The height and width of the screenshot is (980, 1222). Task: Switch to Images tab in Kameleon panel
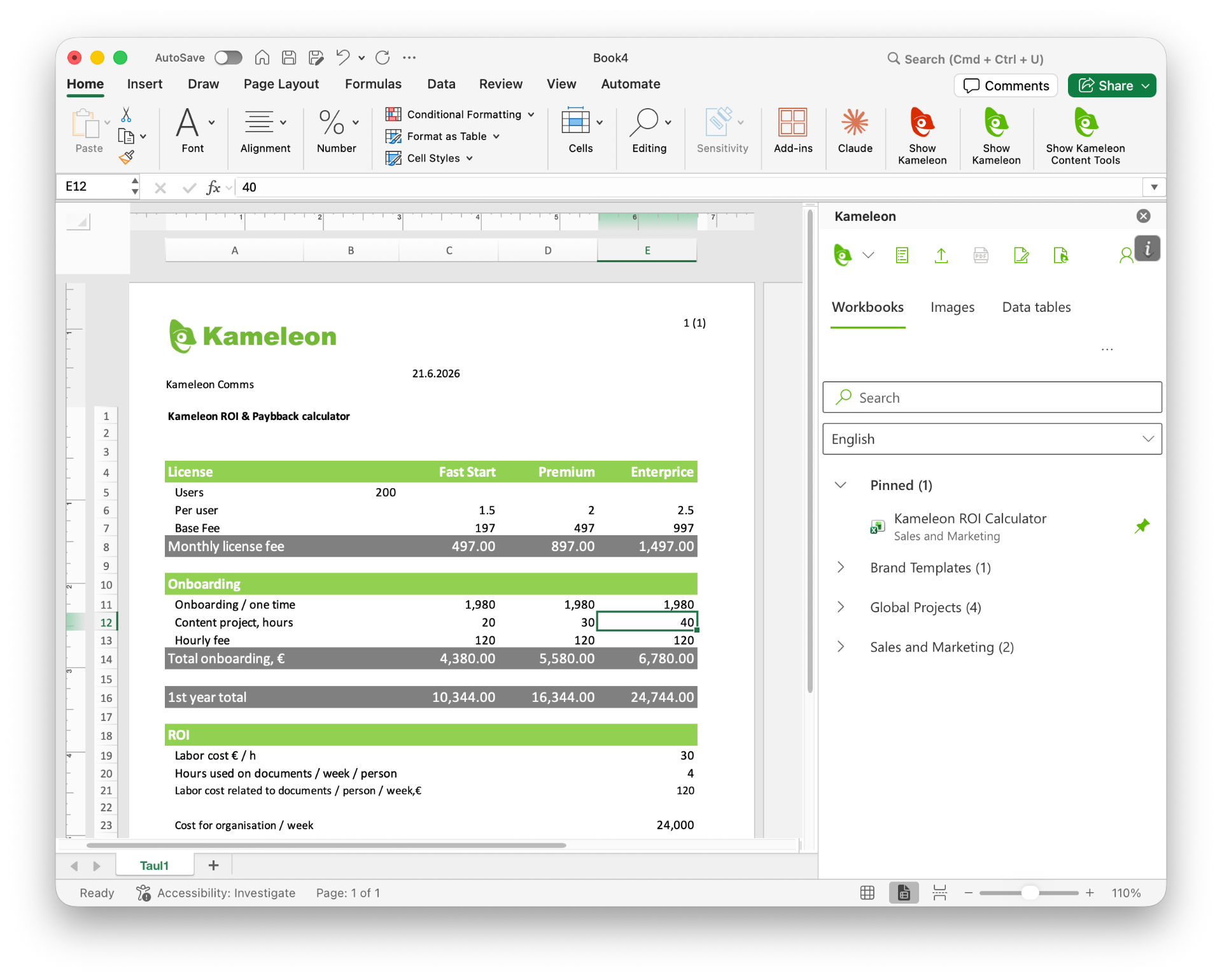(952, 307)
